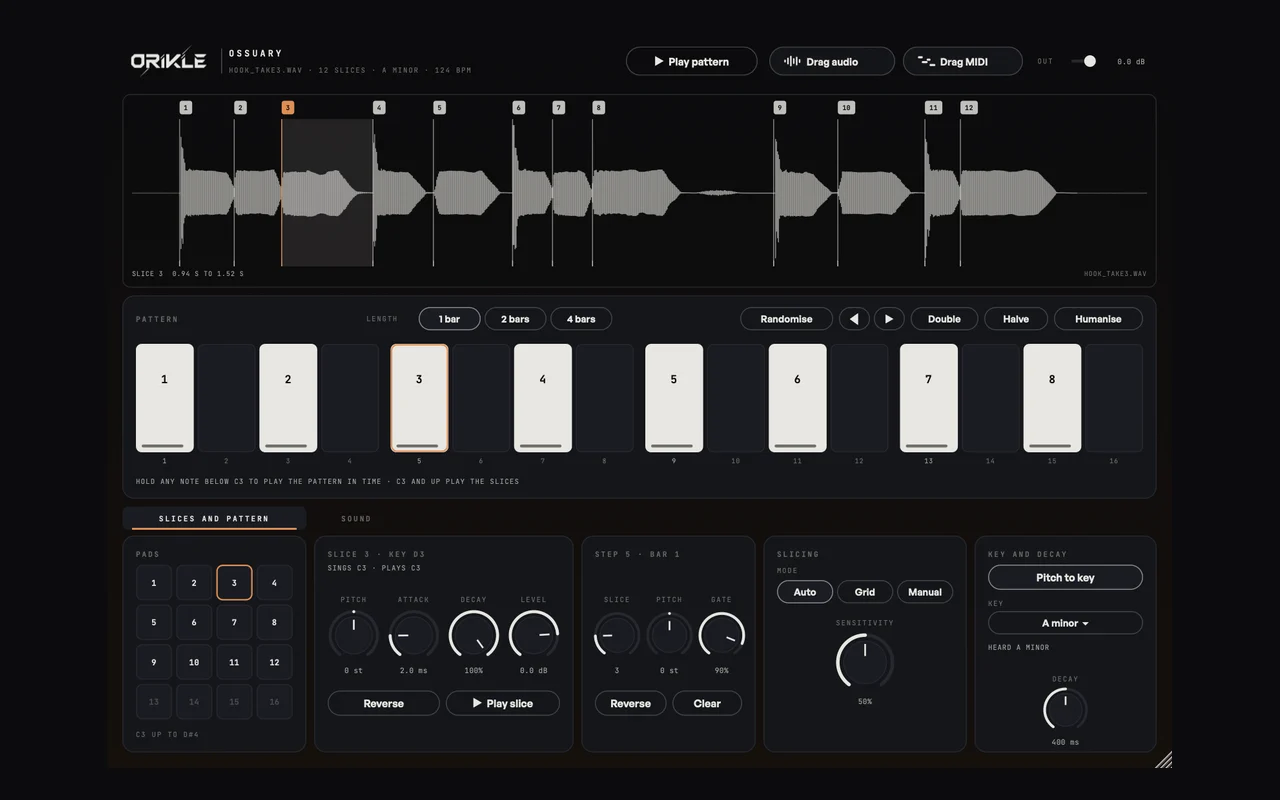
Task: Switch to Slices and Pattern tab
Action: tap(214, 518)
